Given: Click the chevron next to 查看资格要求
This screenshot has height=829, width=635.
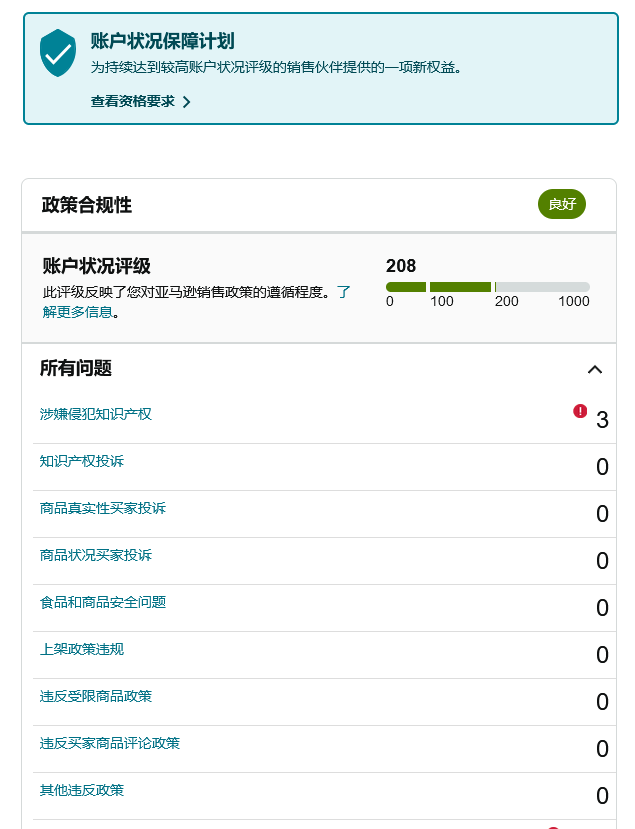Looking at the screenshot, I should click(x=186, y=102).
